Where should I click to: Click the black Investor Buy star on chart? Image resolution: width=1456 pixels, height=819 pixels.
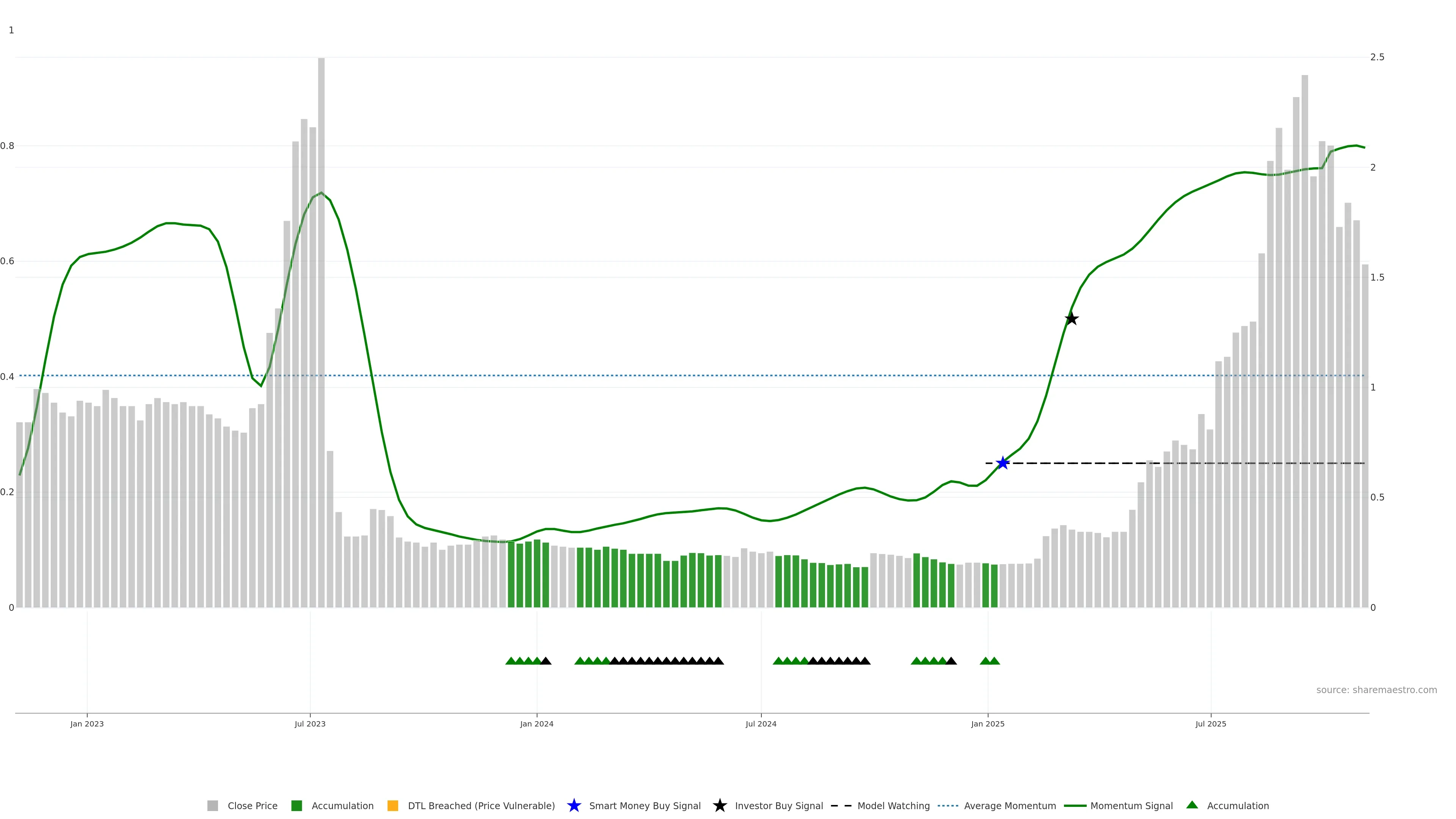point(1071,319)
